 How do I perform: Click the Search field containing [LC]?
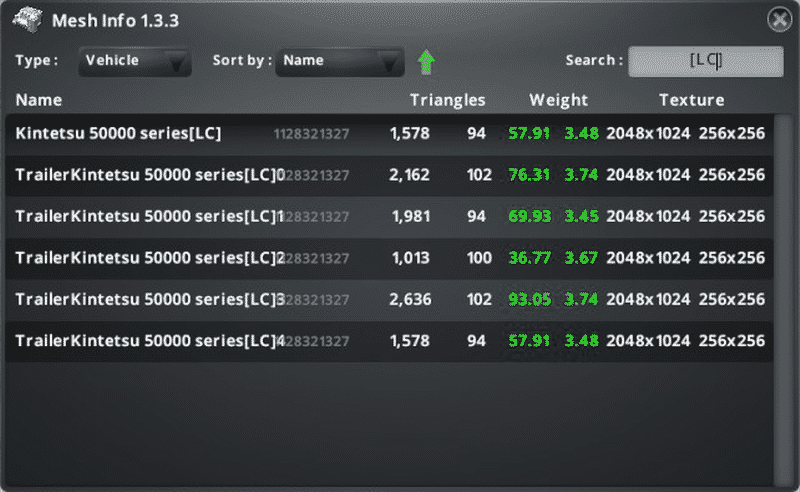(705, 61)
